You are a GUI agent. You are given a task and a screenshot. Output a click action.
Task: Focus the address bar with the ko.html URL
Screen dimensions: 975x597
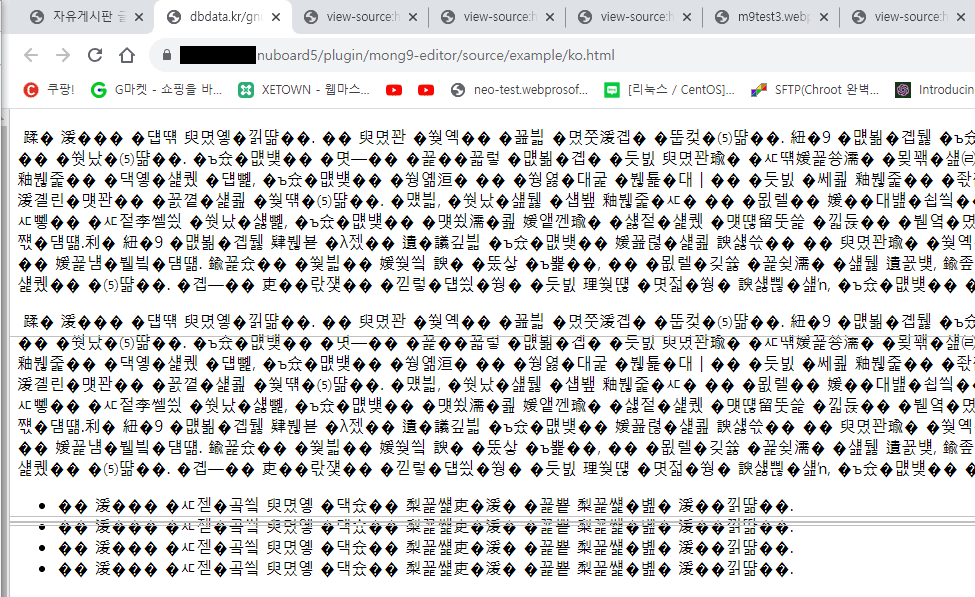pos(560,55)
